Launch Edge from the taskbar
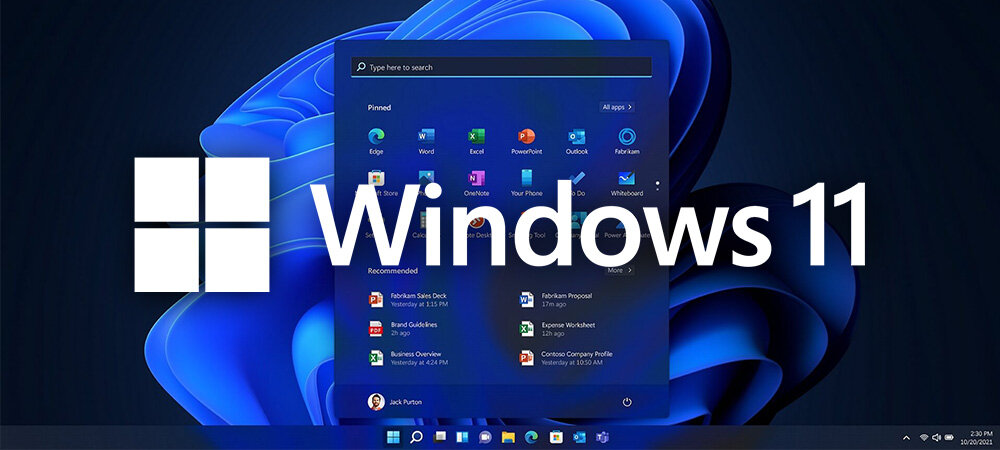 [531, 437]
